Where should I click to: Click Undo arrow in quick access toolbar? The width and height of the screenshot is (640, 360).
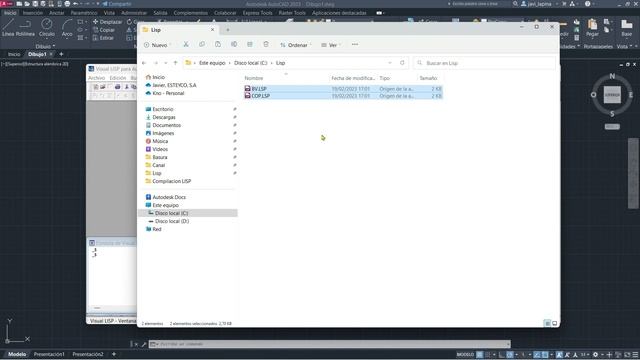[x=76, y=4]
